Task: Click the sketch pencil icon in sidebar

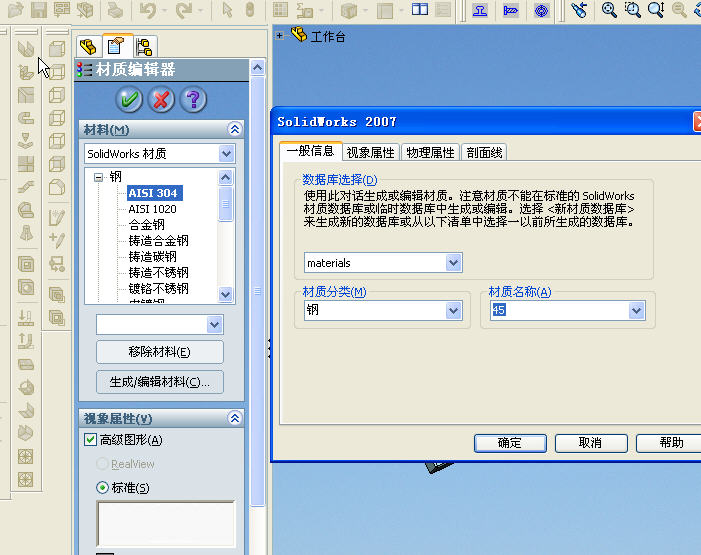Action: (57, 217)
